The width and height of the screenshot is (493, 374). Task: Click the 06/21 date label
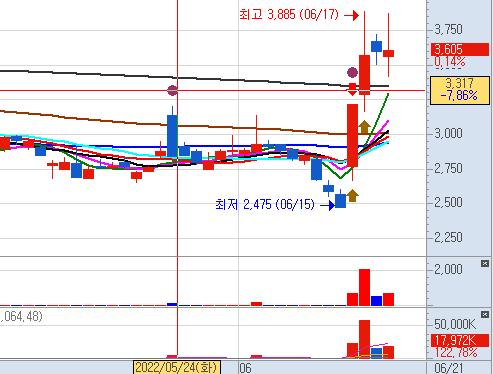[449, 368]
